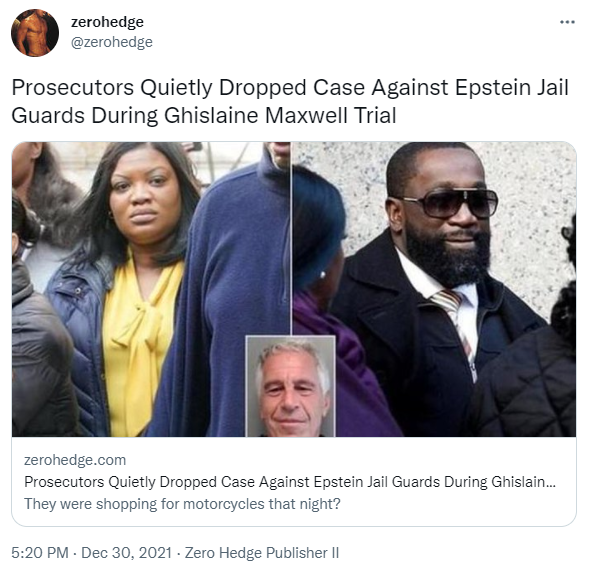Open the inset gray-haired man mugshot image
The image size is (590, 578).
click(290, 386)
